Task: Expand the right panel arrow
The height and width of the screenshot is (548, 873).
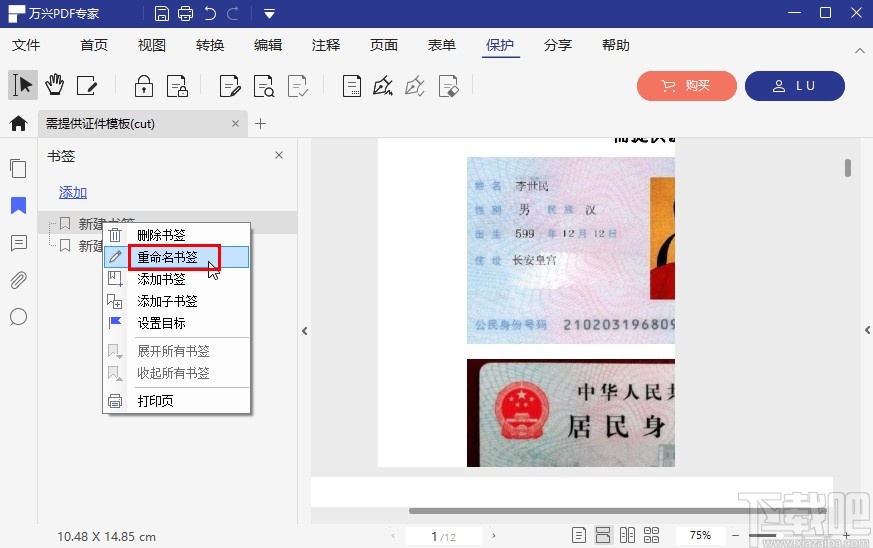Action: coord(867,330)
